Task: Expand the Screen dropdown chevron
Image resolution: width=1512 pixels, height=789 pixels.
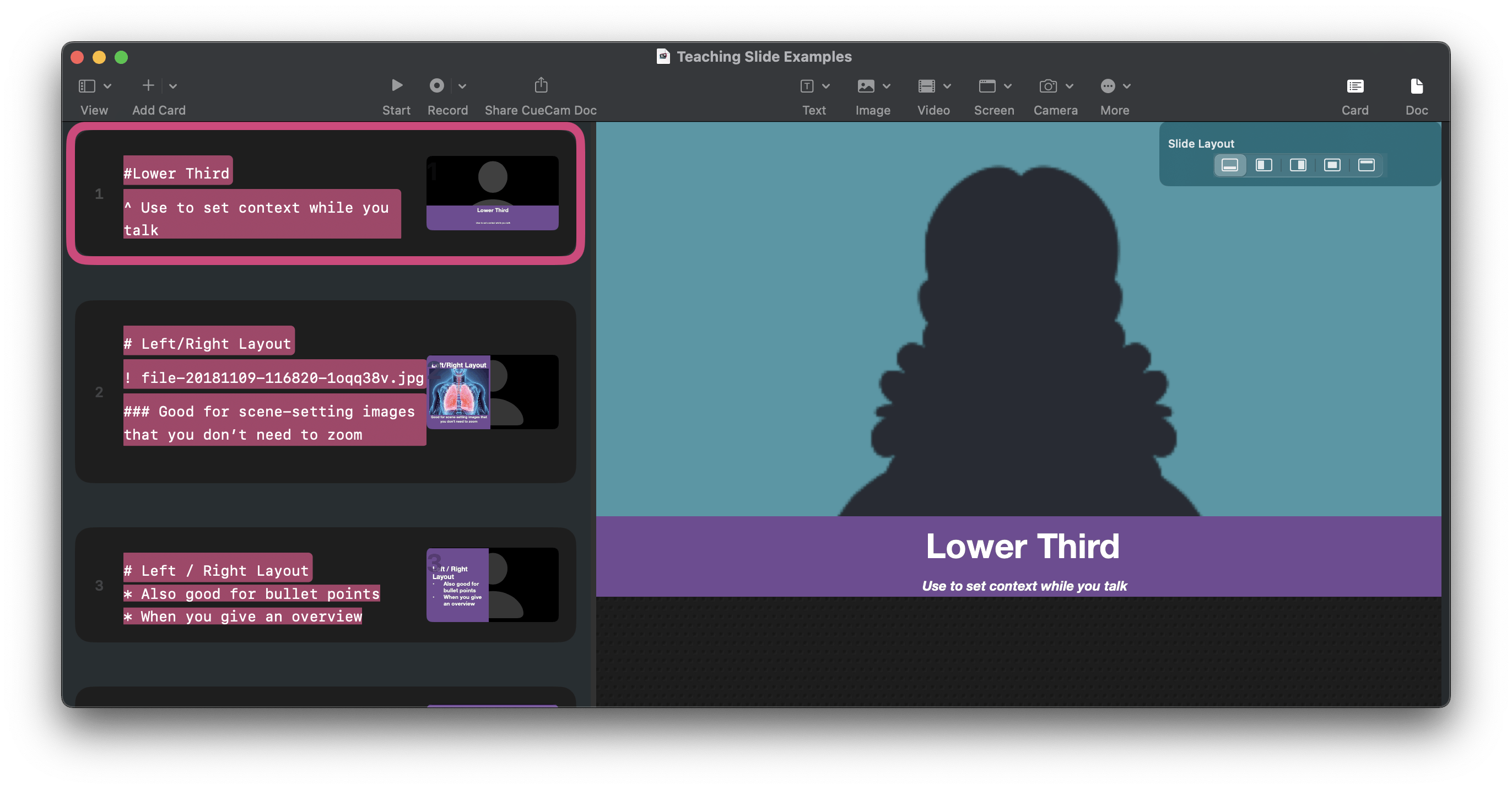Action: pos(1008,87)
